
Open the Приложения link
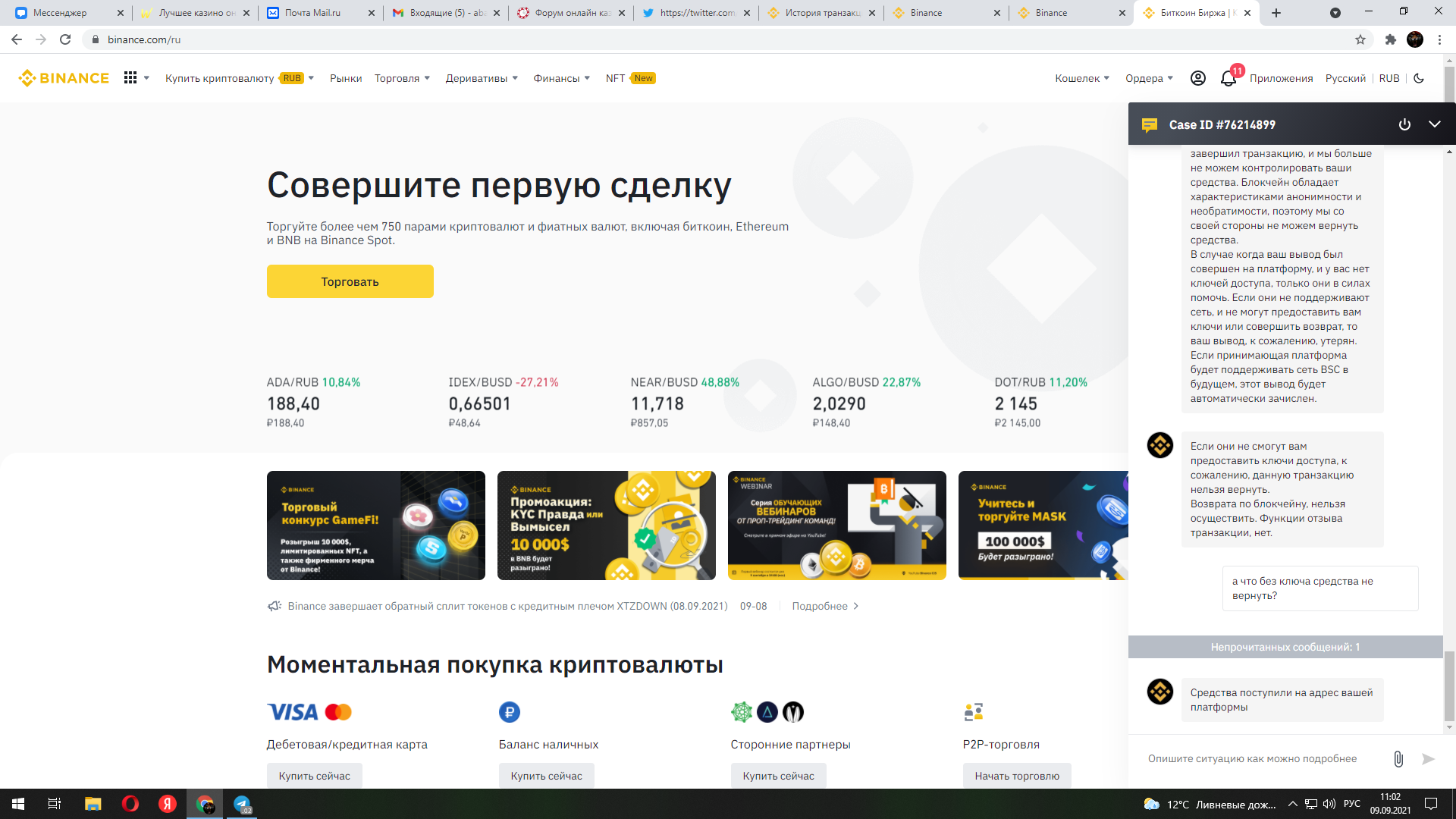(x=1281, y=78)
